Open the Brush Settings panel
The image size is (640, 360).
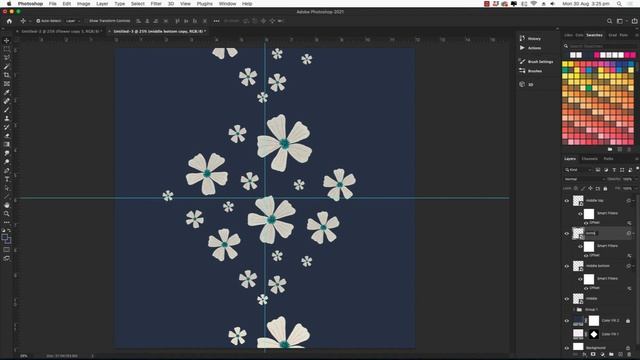536,62
